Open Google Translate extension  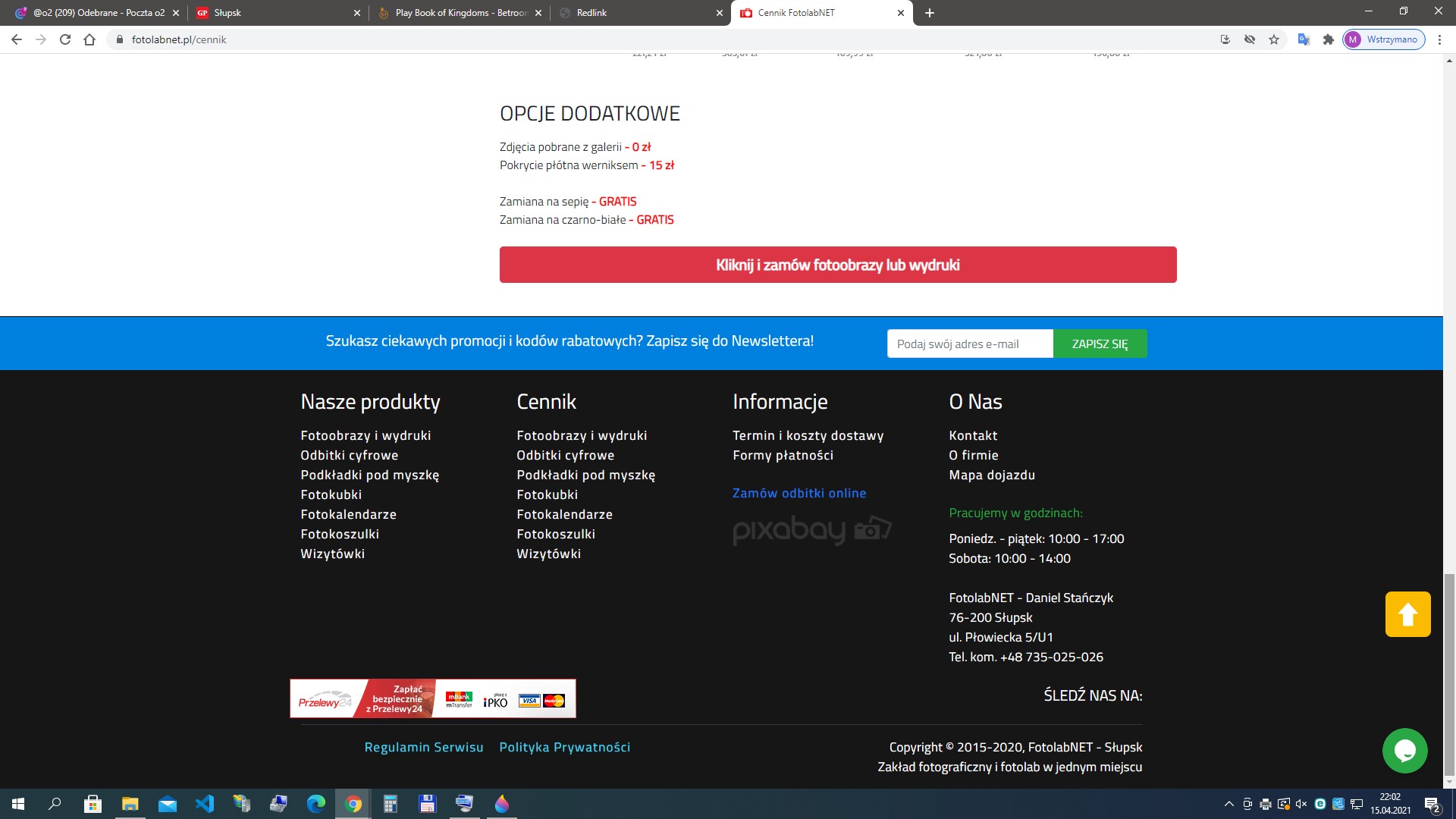point(1304,39)
